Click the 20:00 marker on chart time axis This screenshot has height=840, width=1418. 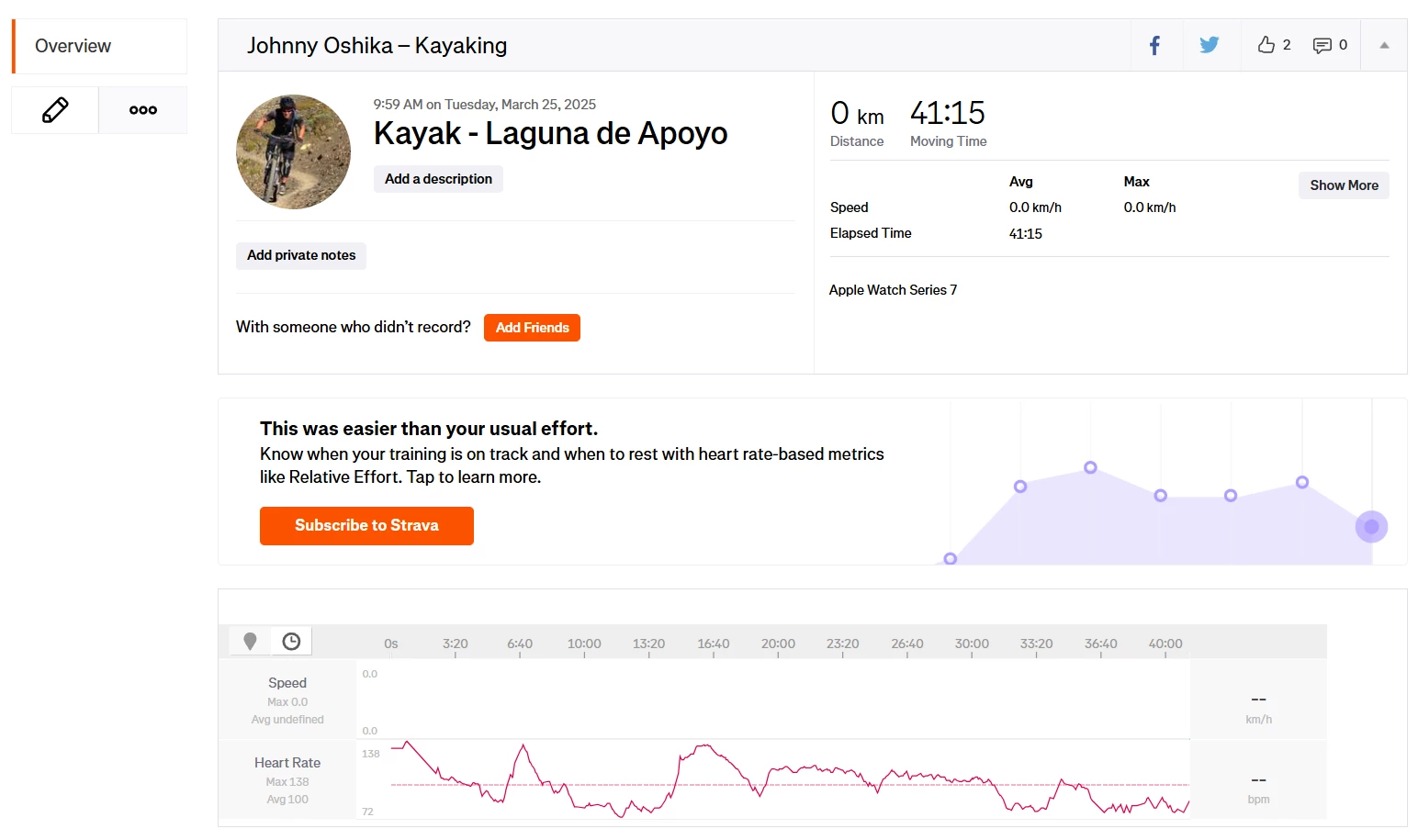(x=778, y=644)
